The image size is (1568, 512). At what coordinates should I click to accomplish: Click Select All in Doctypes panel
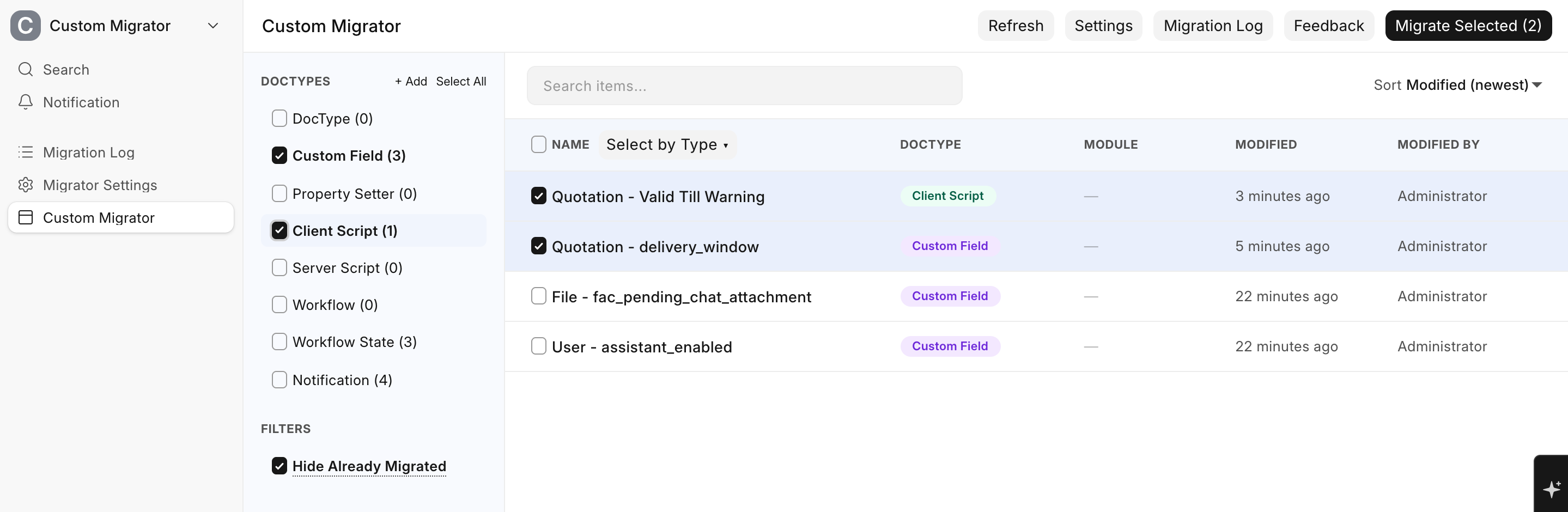[461, 82]
